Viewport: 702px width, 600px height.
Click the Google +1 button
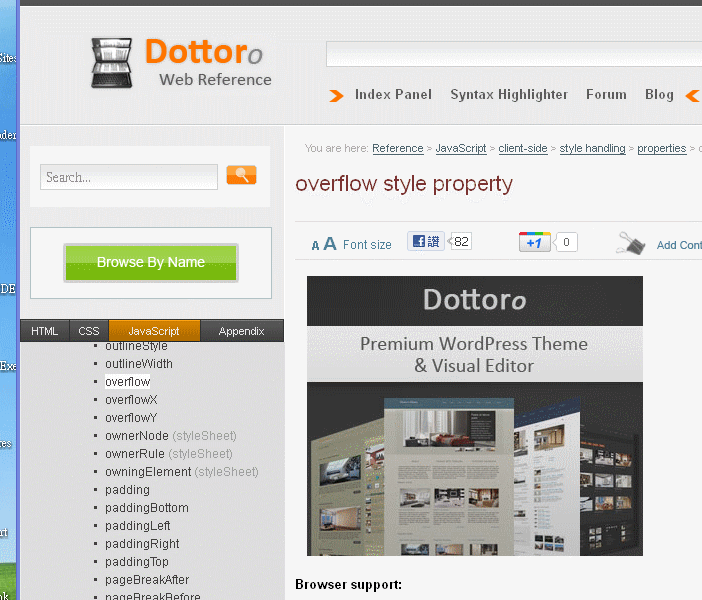coord(535,242)
